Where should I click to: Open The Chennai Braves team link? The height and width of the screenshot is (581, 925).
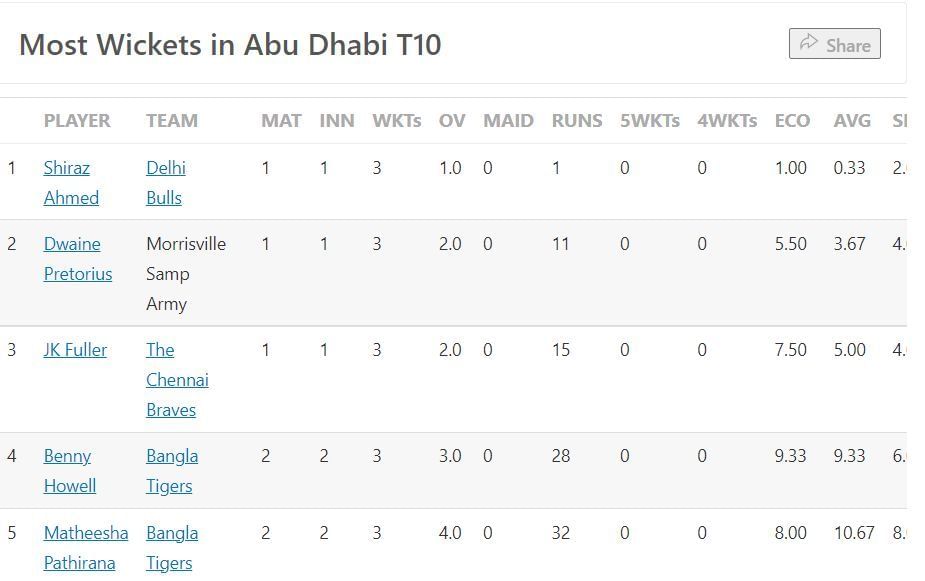tap(177, 380)
